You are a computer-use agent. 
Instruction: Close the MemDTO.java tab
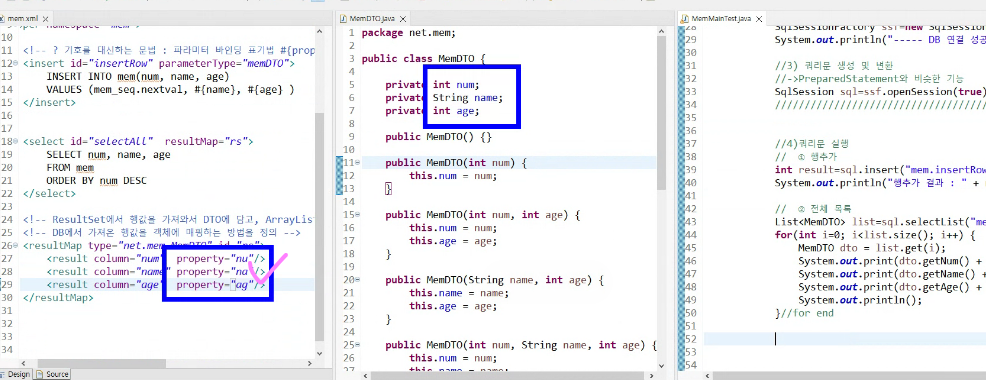(x=402, y=19)
